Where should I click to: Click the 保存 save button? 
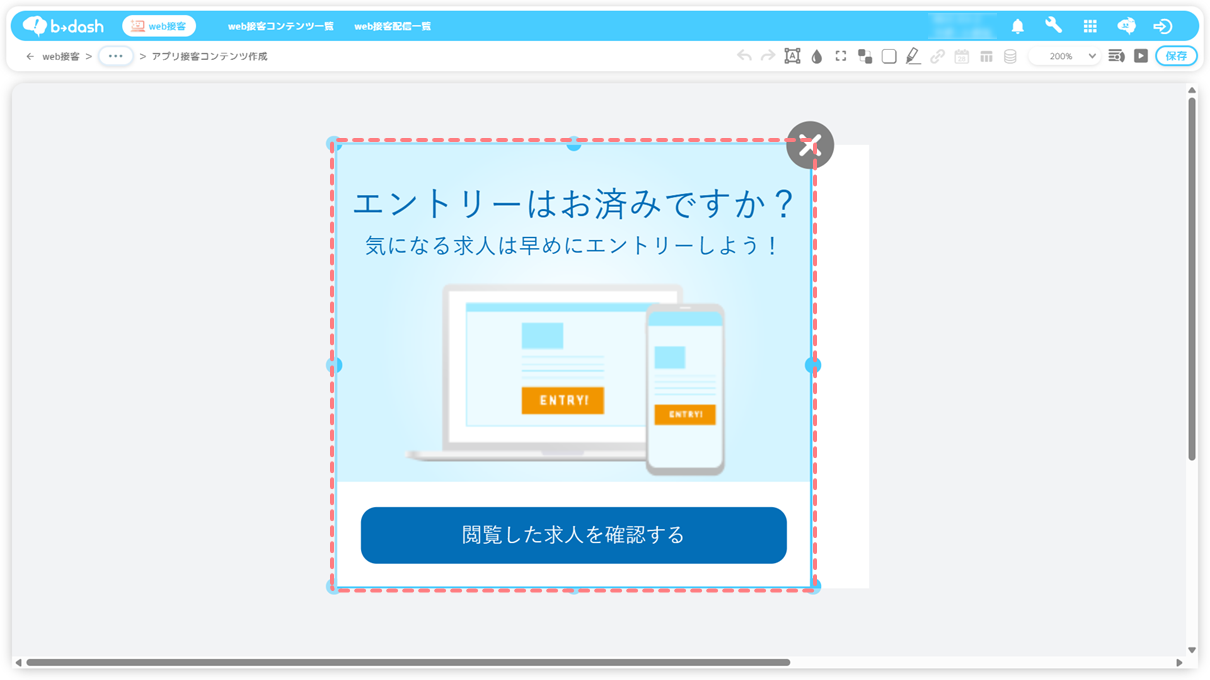1176,56
